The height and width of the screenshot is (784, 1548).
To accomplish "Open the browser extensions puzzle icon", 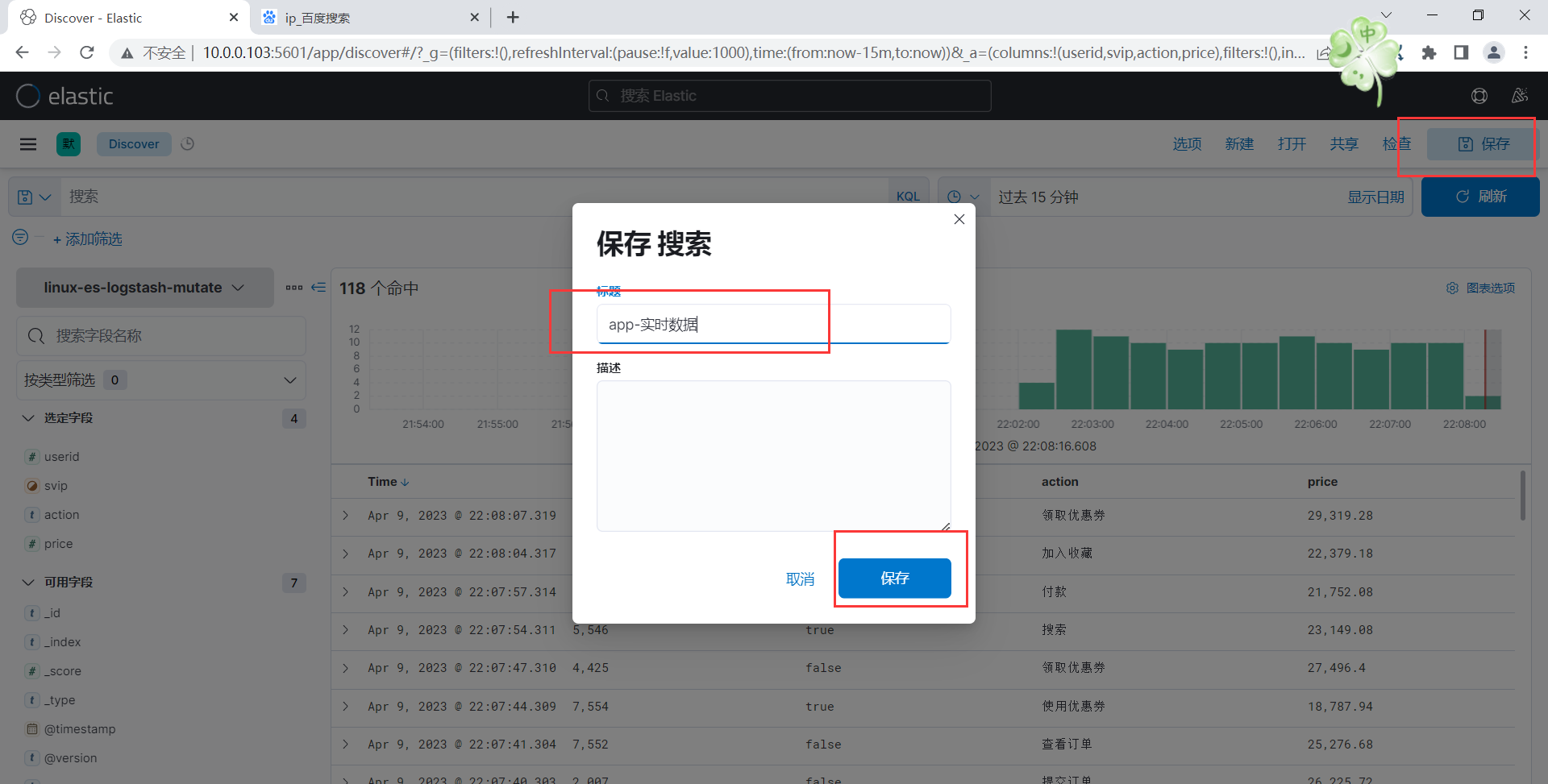I will click(1429, 52).
